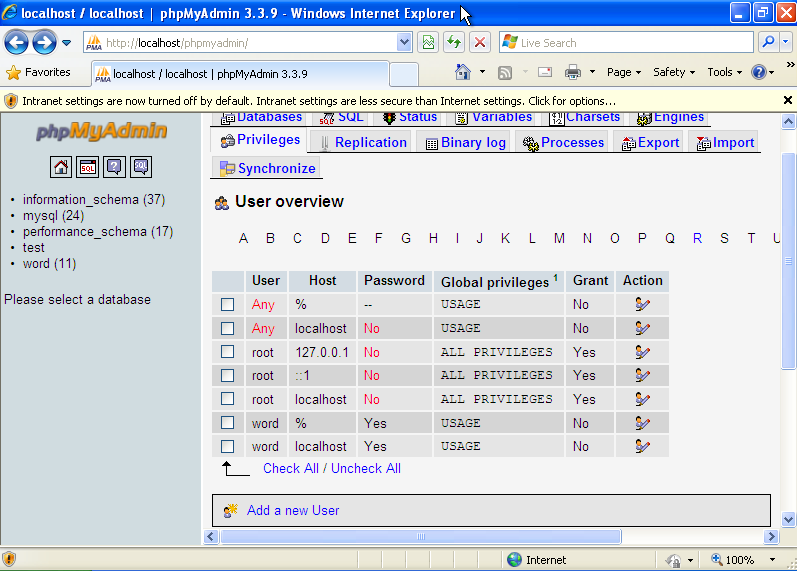Viewport: 797px width, 571px height.
Task: Expand the Safety dropdown menu
Action: [x=674, y=72]
